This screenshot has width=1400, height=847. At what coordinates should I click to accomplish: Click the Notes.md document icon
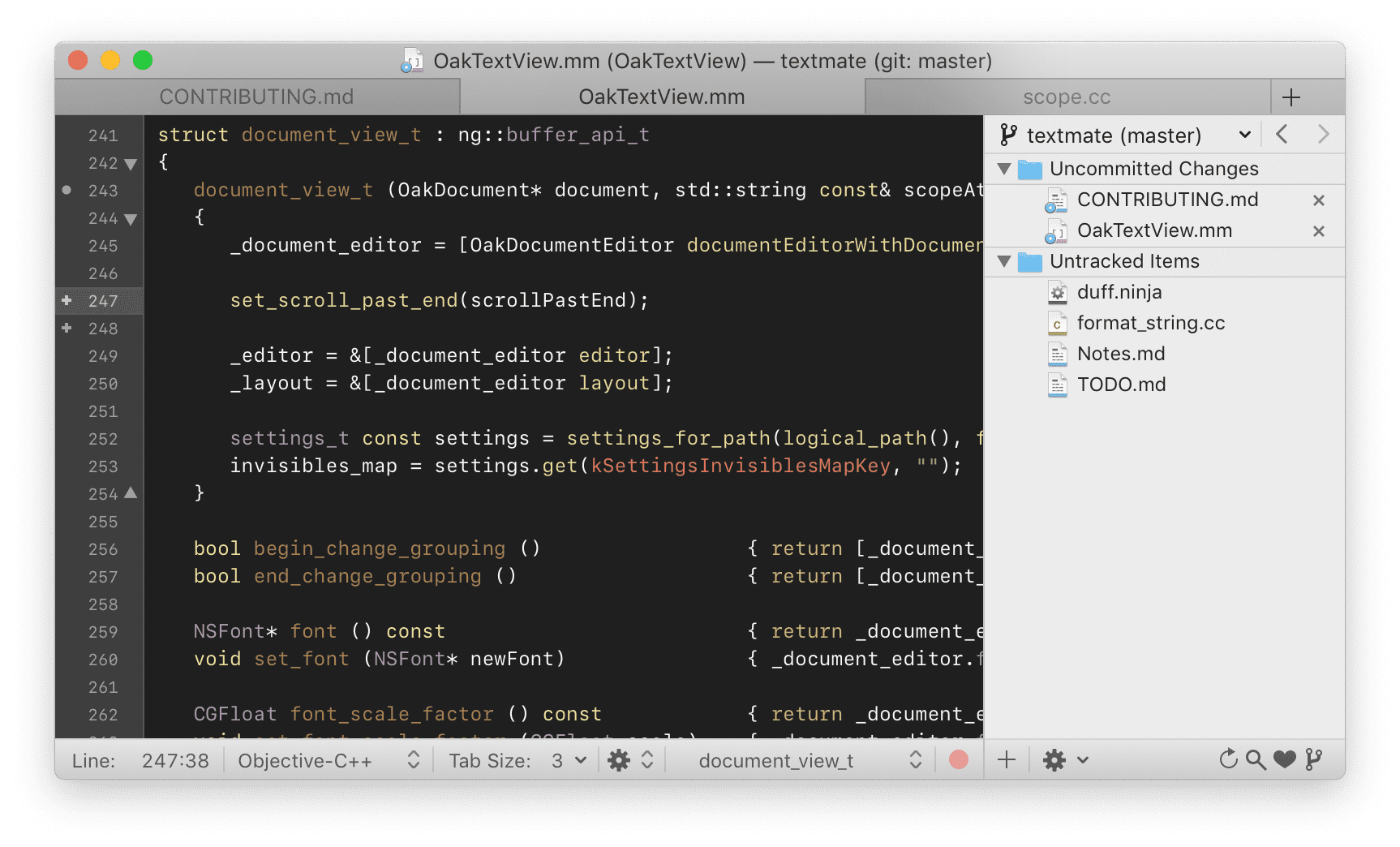tap(1057, 354)
